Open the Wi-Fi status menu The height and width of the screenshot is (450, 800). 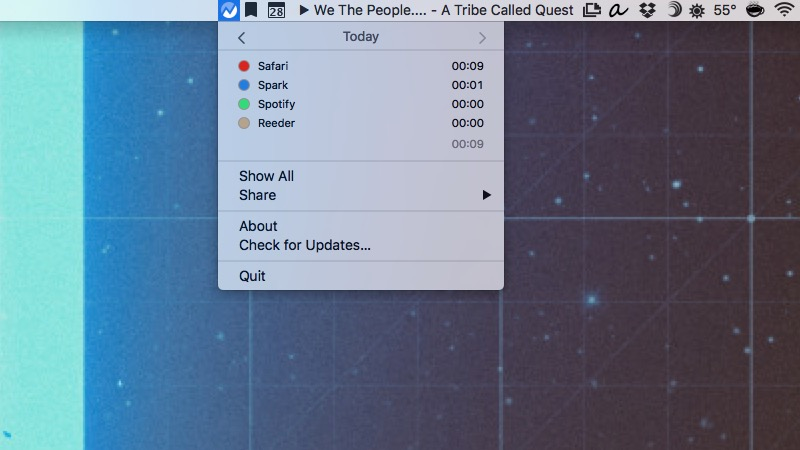[x=785, y=10]
